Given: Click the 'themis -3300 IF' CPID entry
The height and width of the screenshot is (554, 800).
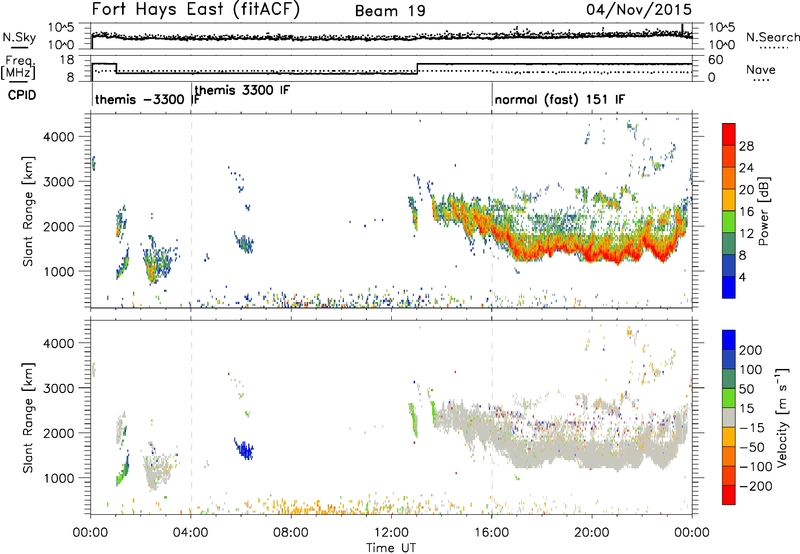Looking at the screenshot, I should [147, 99].
